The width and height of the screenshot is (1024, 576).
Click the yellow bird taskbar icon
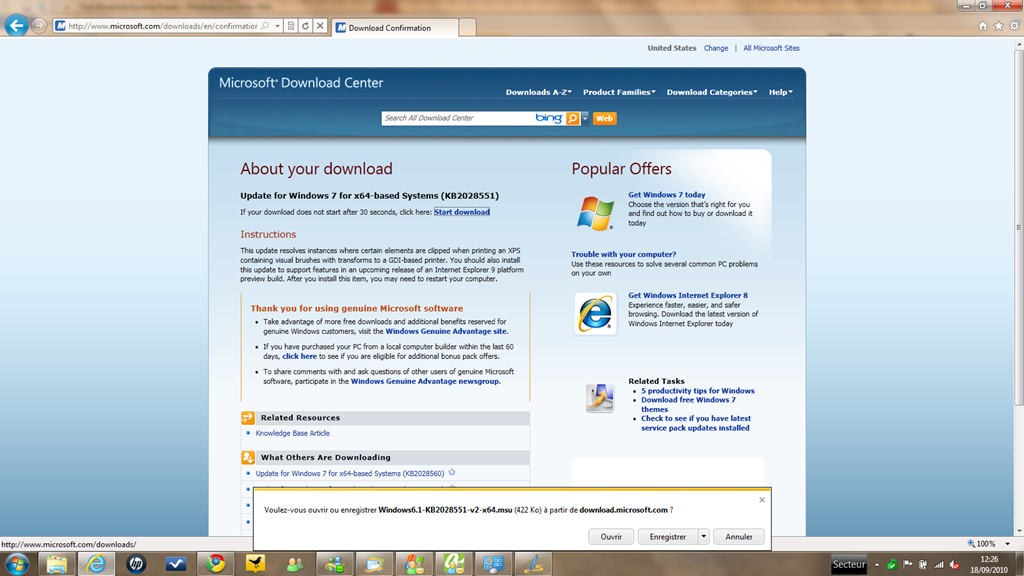click(x=255, y=564)
